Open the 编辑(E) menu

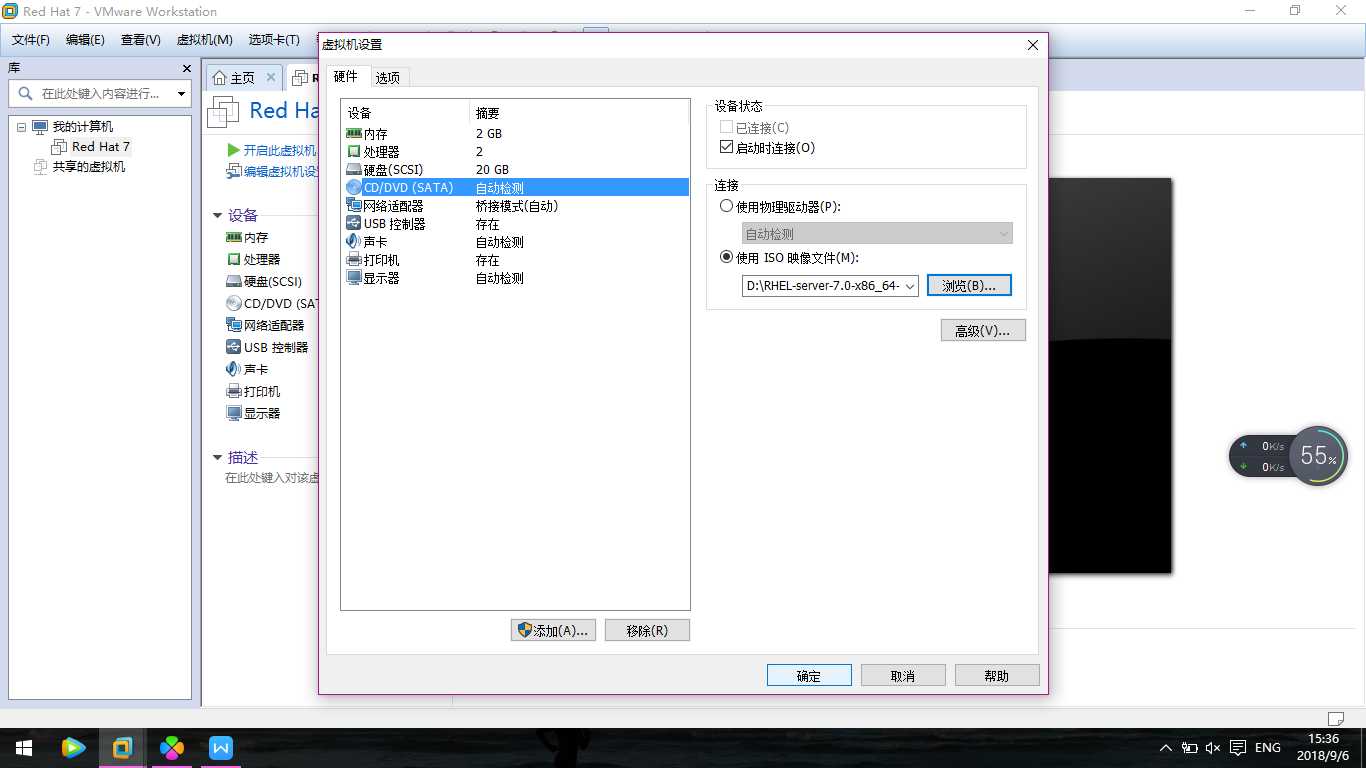coord(85,40)
